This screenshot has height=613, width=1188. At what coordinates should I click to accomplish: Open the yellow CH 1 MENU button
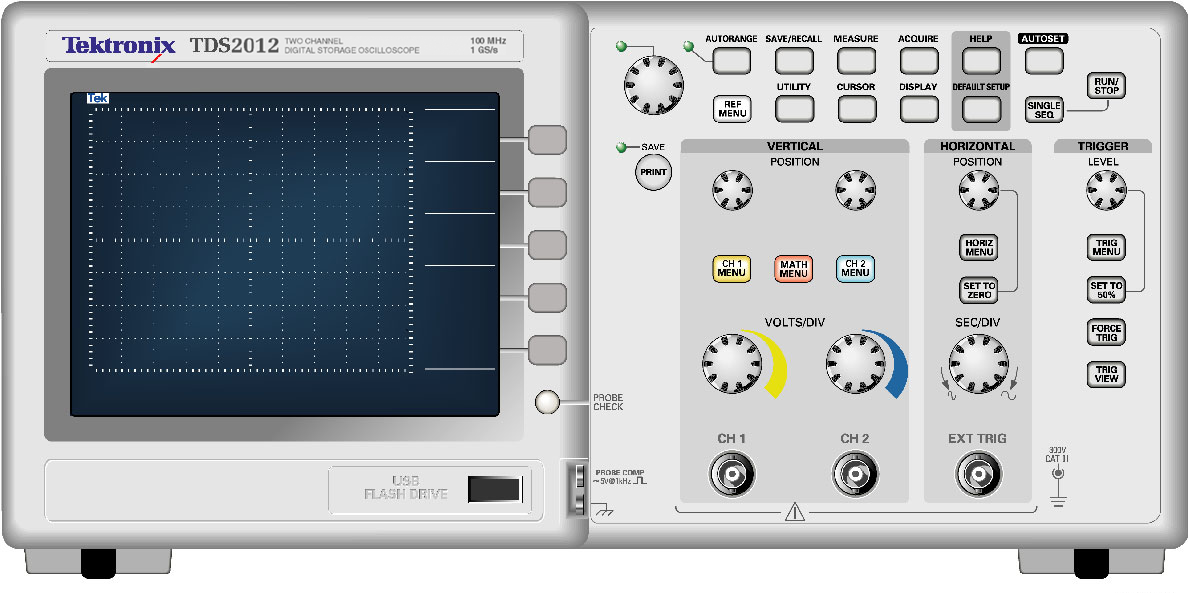[x=731, y=269]
